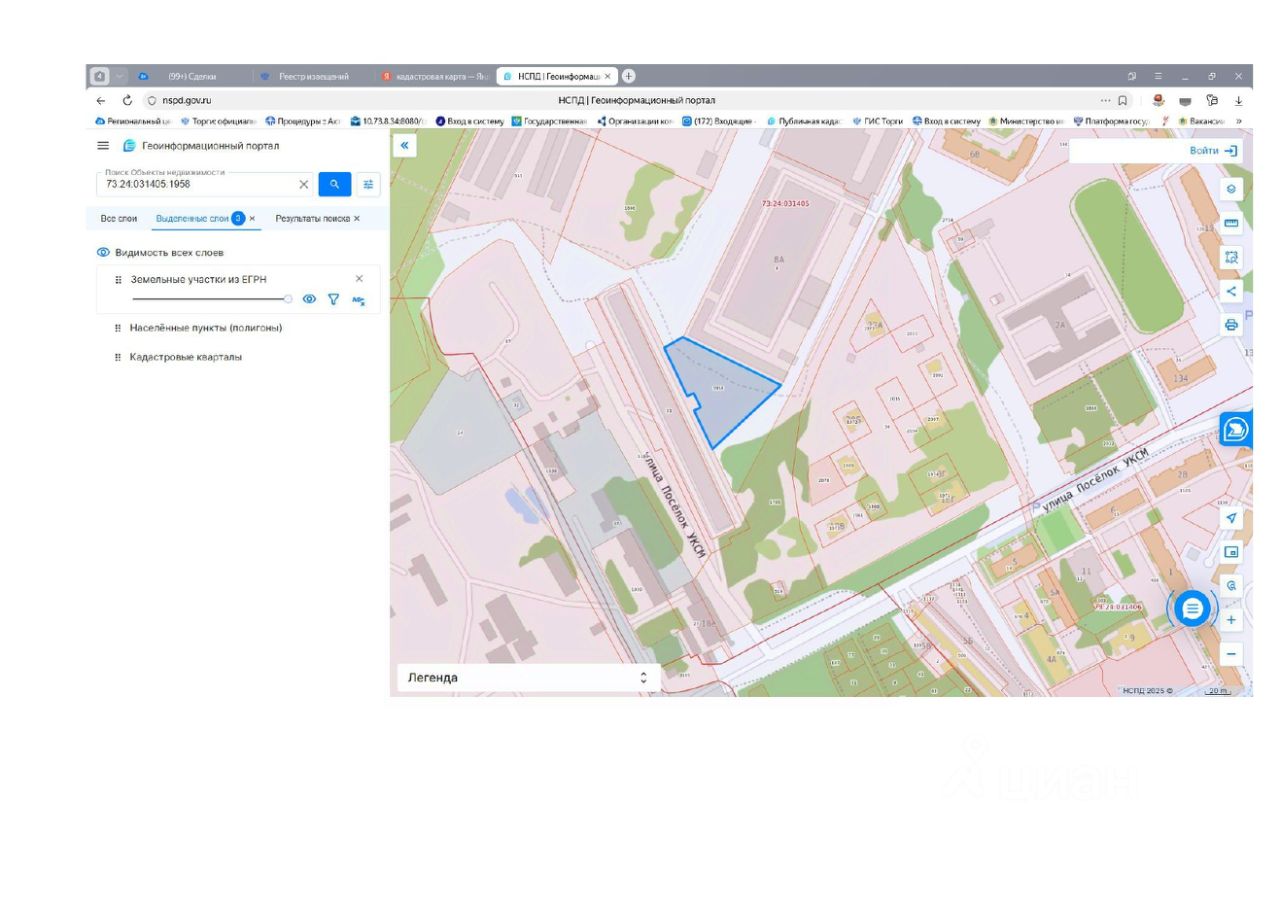Select the ruler measurement tool
This screenshot has width=1280, height=905.
[1231, 223]
